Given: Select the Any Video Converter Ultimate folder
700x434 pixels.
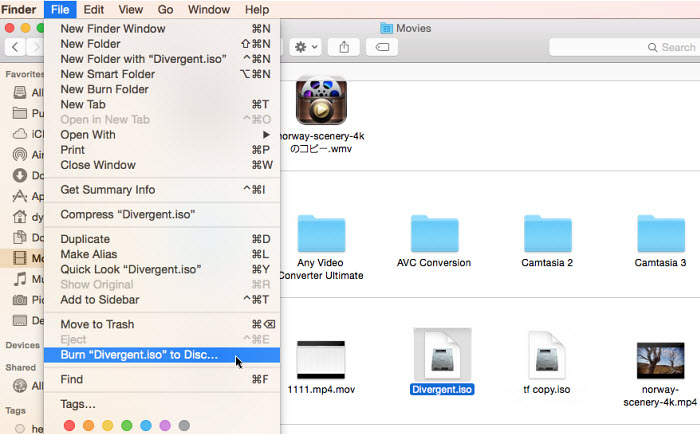Looking at the screenshot, I should pyautogui.click(x=321, y=234).
